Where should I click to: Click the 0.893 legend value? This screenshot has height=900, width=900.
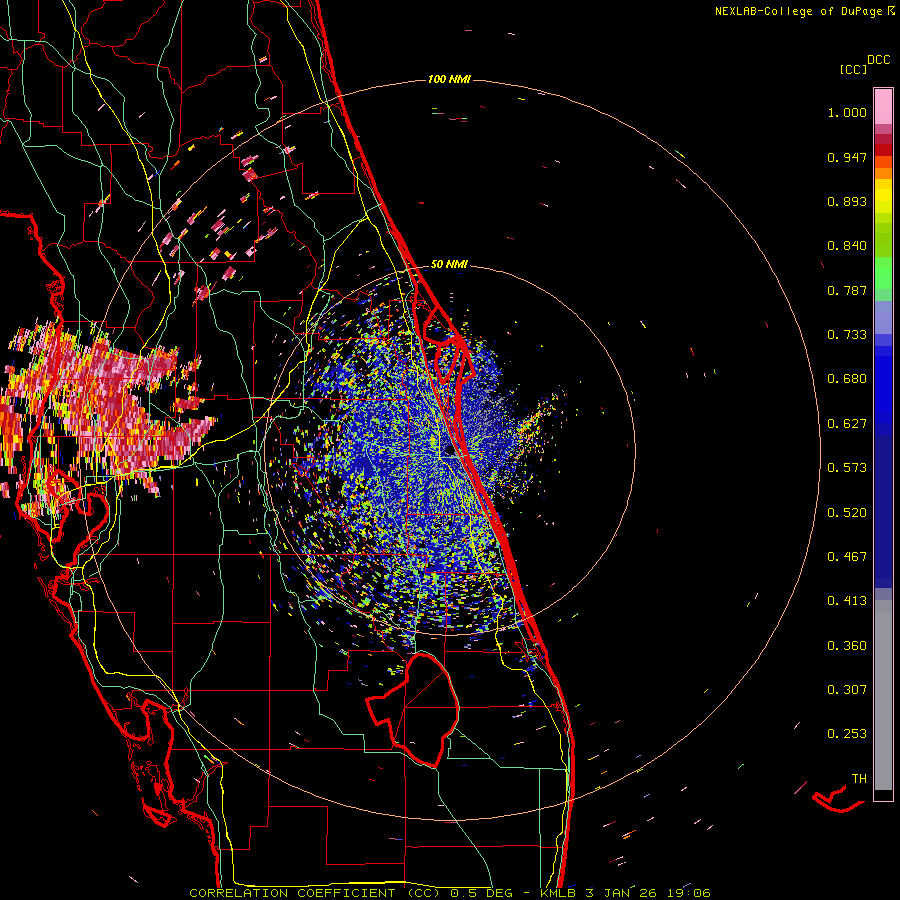pyautogui.click(x=847, y=201)
